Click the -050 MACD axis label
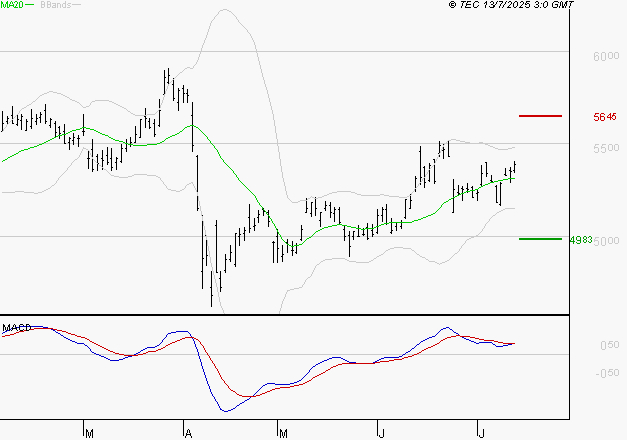This screenshot has width=627, height=440. pyautogui.click(x=605, y=374)
